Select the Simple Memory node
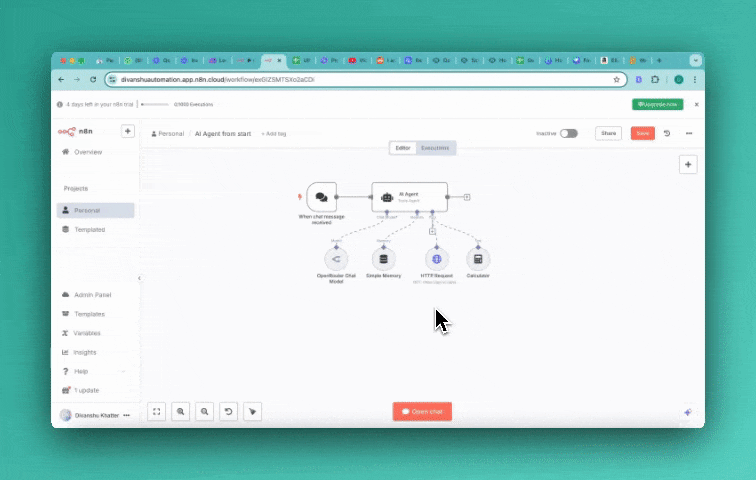Screen dimensions: 756x480 point(383,259)
